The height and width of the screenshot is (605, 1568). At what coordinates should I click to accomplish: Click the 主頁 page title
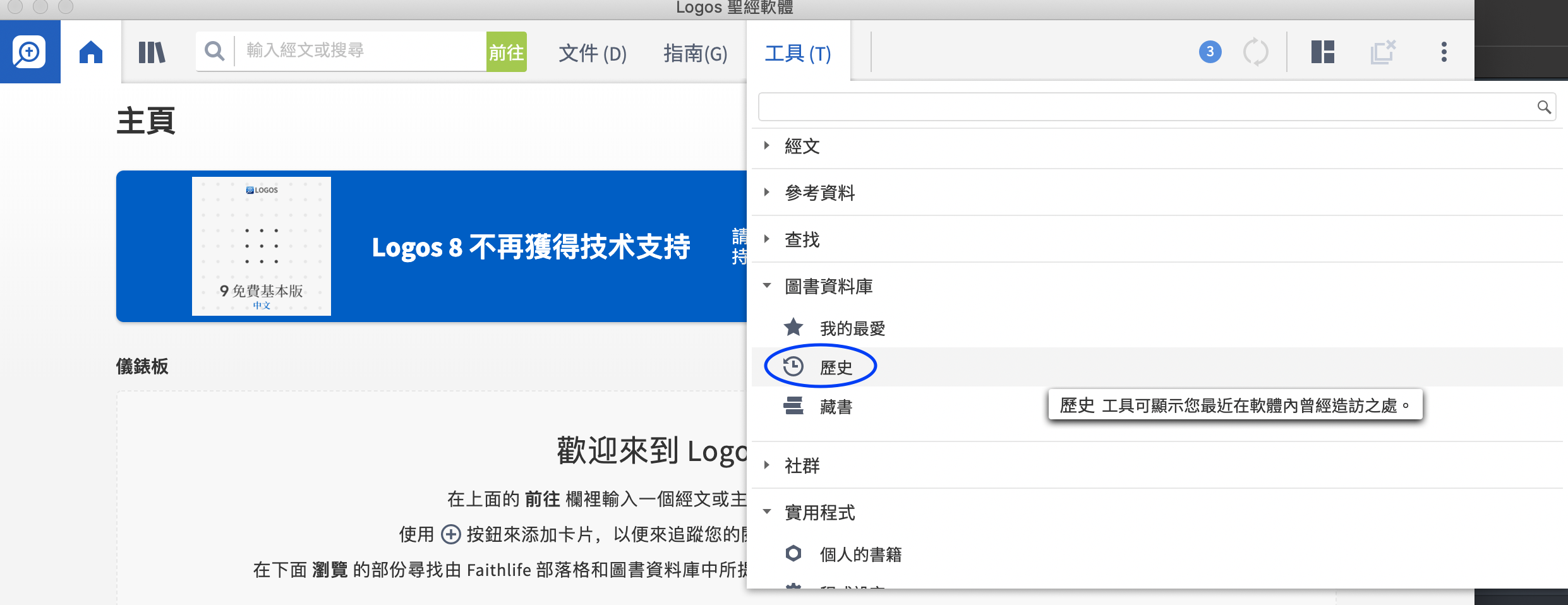[145, 121]
